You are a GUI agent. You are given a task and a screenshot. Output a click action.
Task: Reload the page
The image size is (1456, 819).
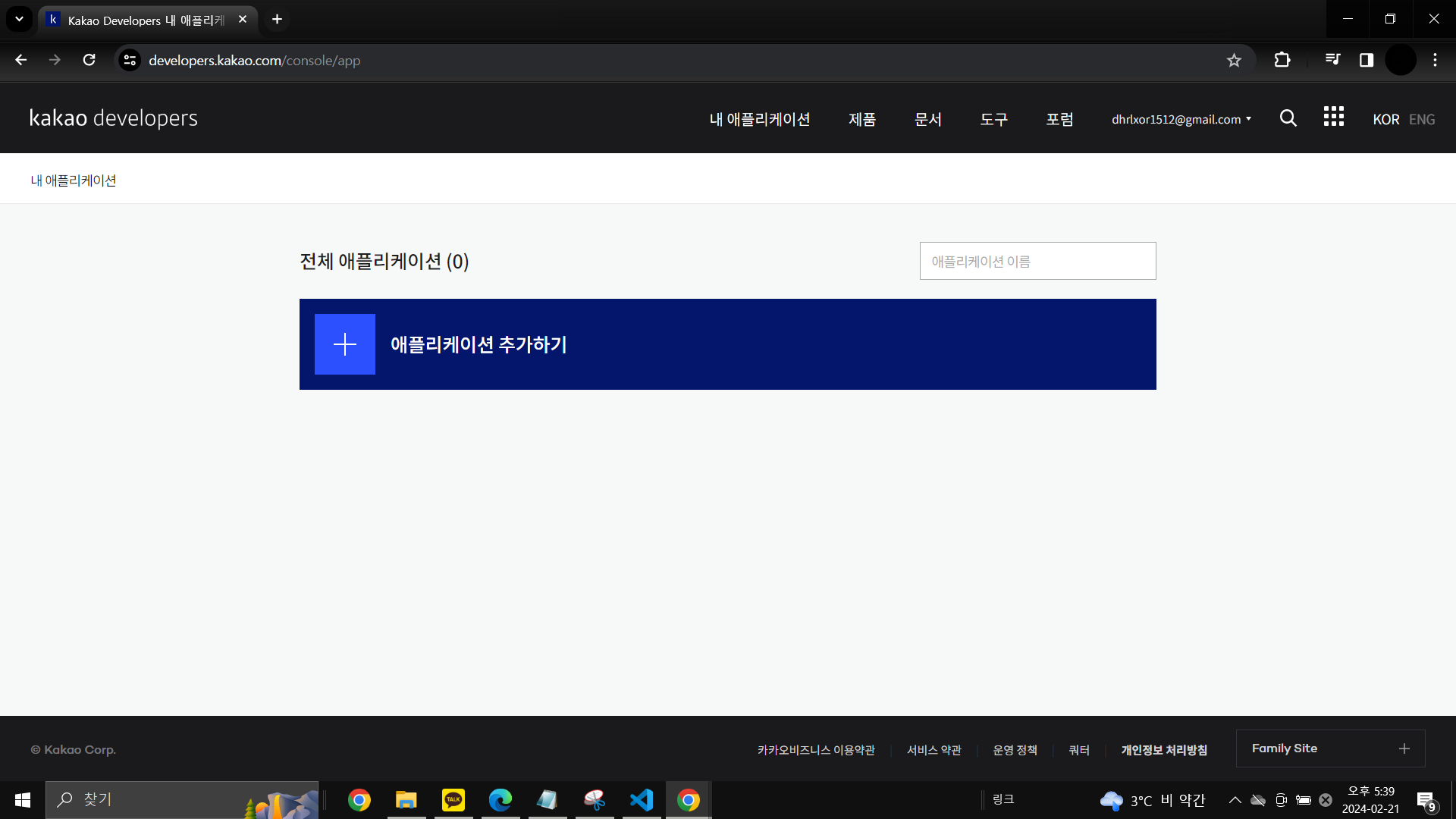point(89,60)
